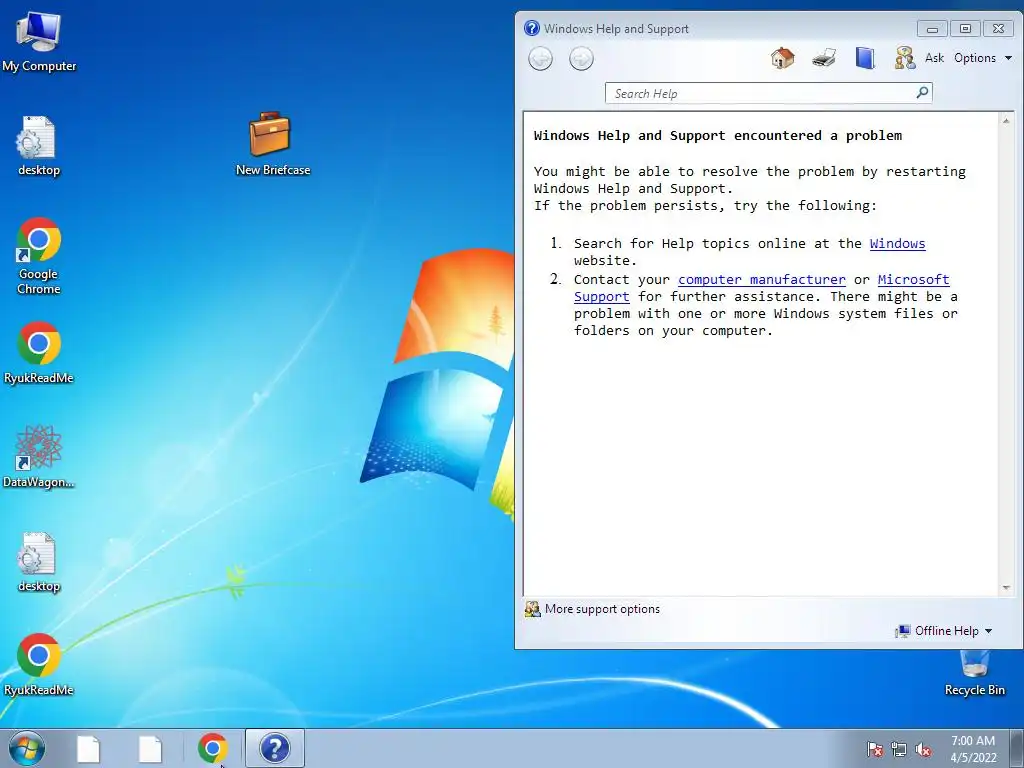Select New Briefcase desktop icon

click(272, 144)
